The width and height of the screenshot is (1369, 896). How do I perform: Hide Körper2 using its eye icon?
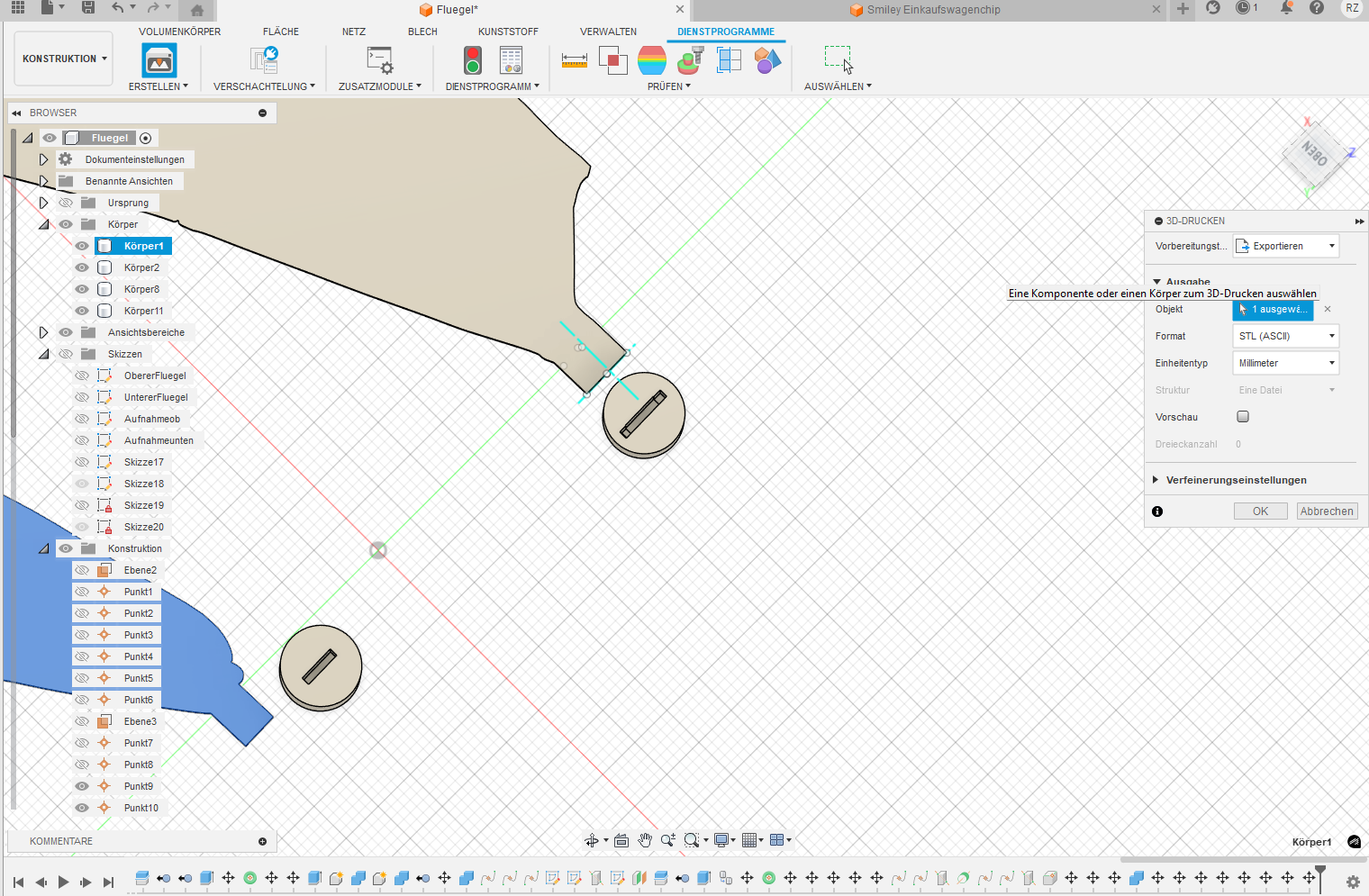[82, 267]
